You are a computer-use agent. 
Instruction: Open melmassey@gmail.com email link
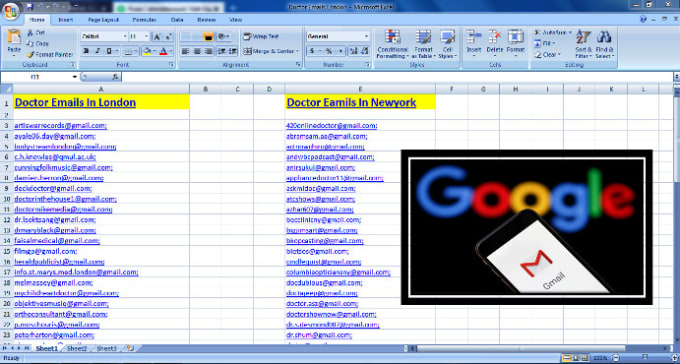pyautogui.click(x=53, y=282)
